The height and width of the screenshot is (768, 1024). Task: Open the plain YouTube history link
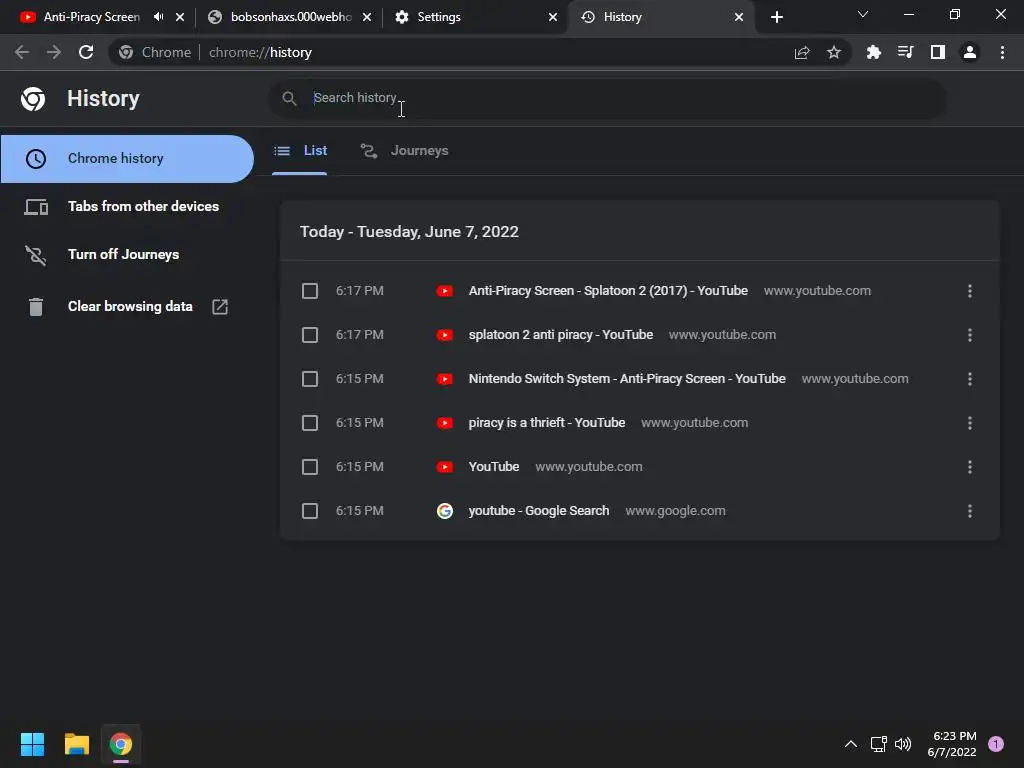[x=494, y=467]
